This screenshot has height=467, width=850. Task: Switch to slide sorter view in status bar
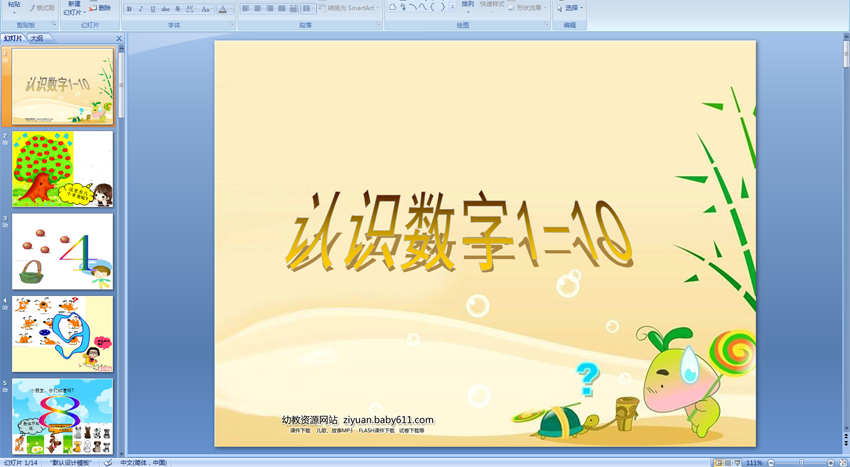(x=729, y=462)
